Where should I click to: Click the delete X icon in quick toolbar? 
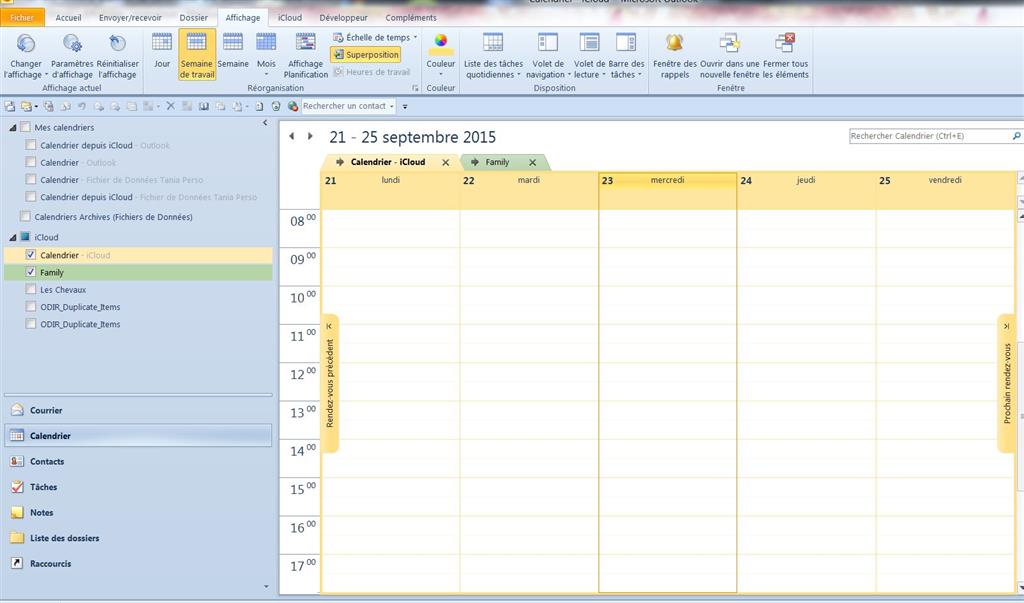170,106
